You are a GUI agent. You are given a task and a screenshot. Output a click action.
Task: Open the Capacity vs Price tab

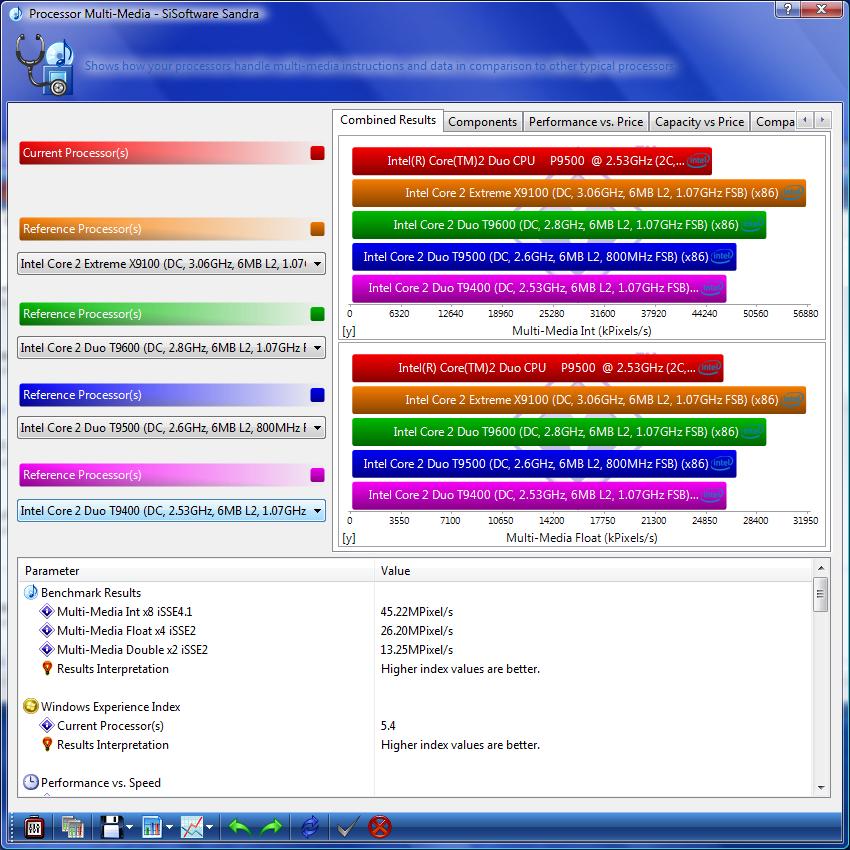coord(699,122)
